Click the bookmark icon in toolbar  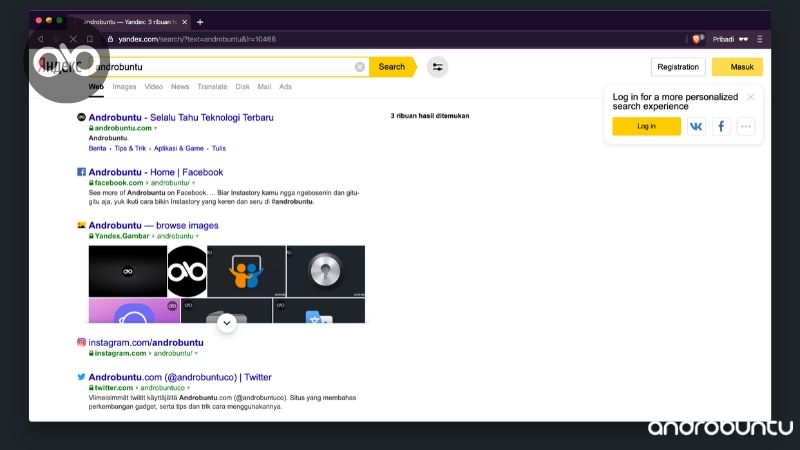[90, 39]
